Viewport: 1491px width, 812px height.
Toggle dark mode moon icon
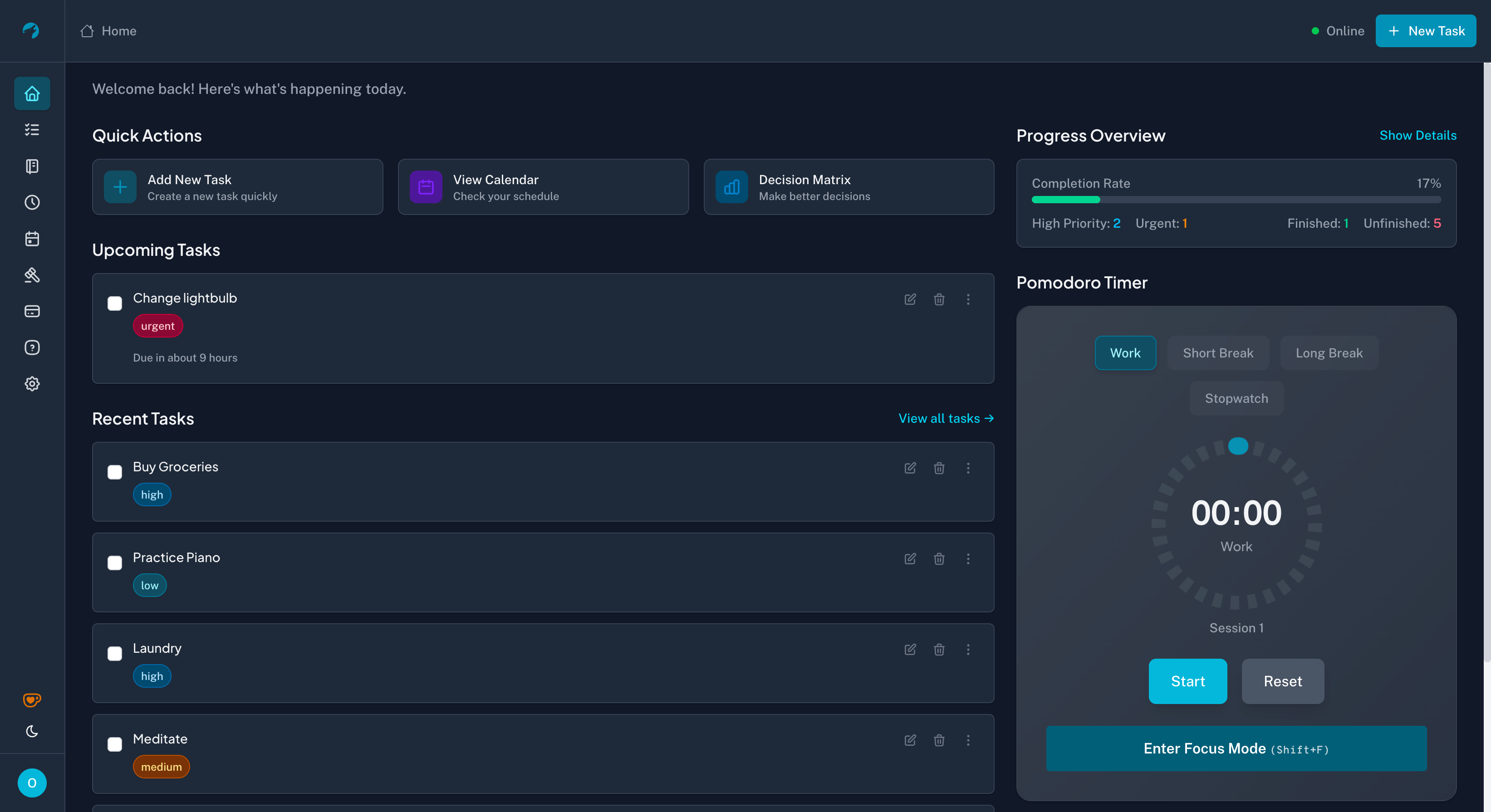(32, 732)
